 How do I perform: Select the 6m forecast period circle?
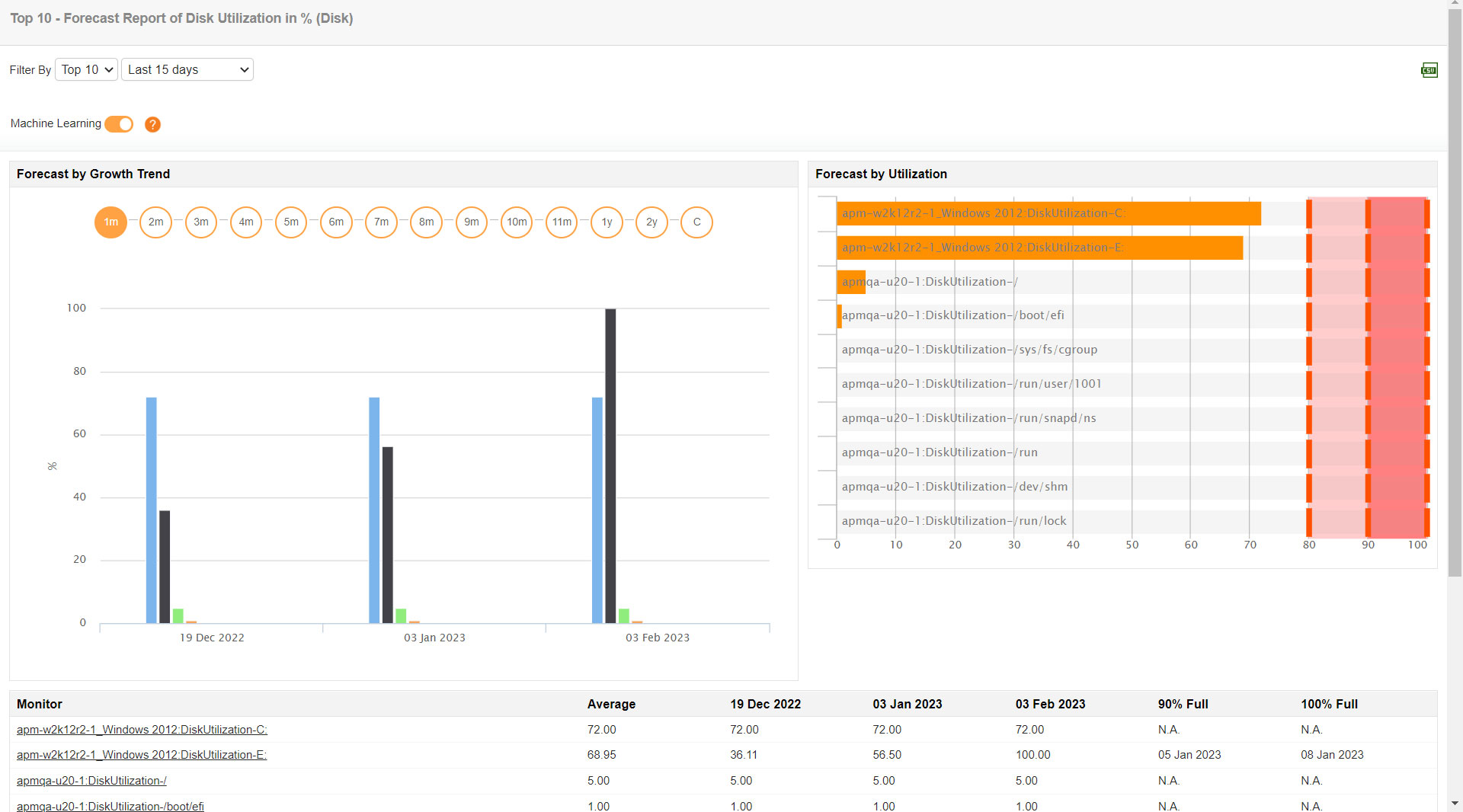click(336, 222)
